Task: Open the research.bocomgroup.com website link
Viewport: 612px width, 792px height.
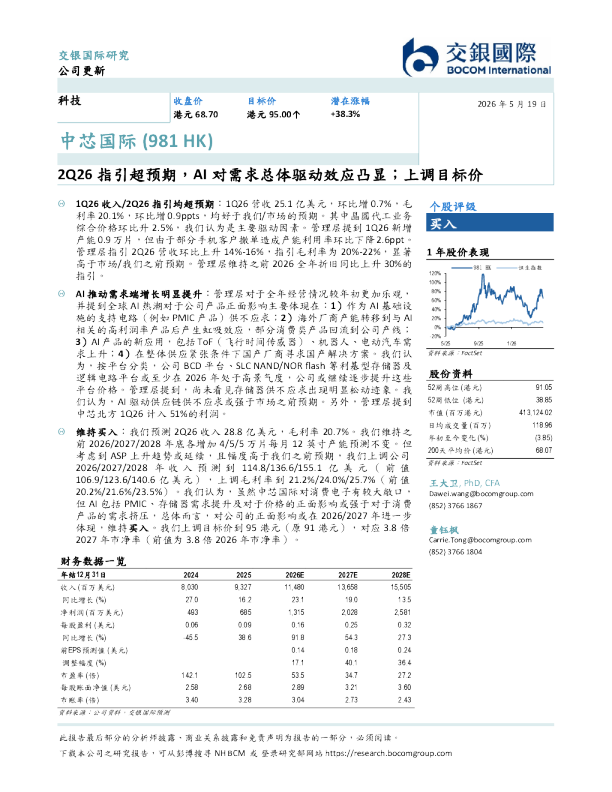Action: (x=389, y=753)
